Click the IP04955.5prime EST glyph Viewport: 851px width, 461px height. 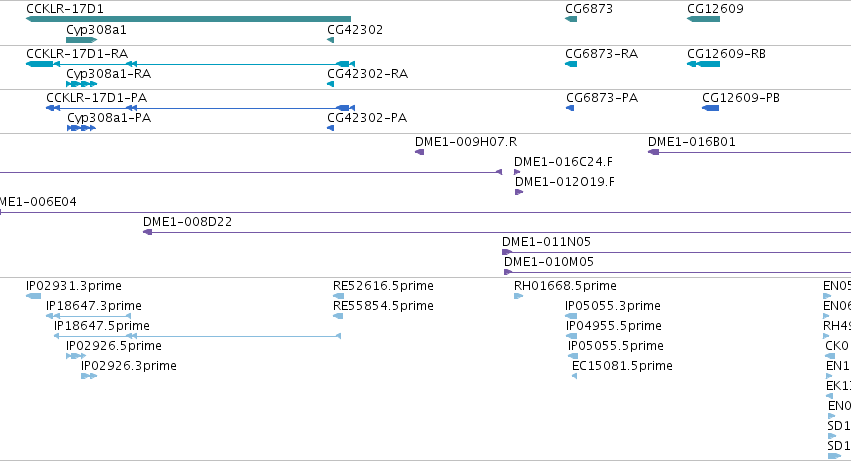click(x=571, y=336)
